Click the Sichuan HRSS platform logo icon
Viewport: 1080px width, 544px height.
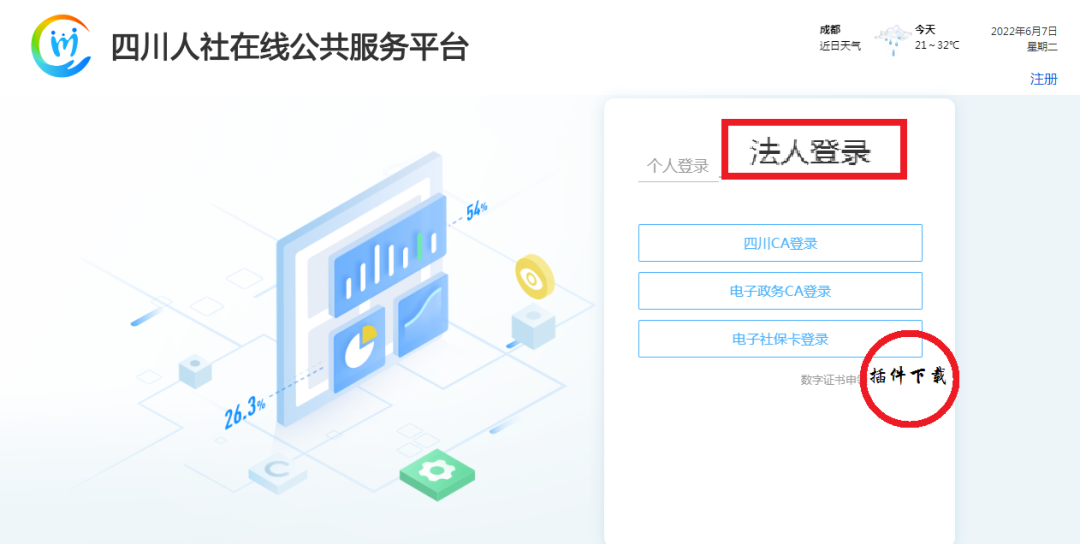point(61,46)
